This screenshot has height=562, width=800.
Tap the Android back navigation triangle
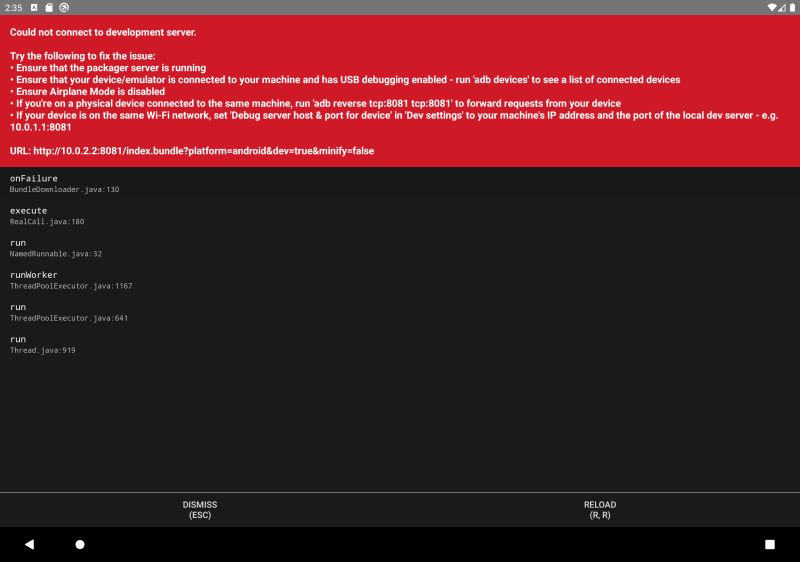(30, 544)
